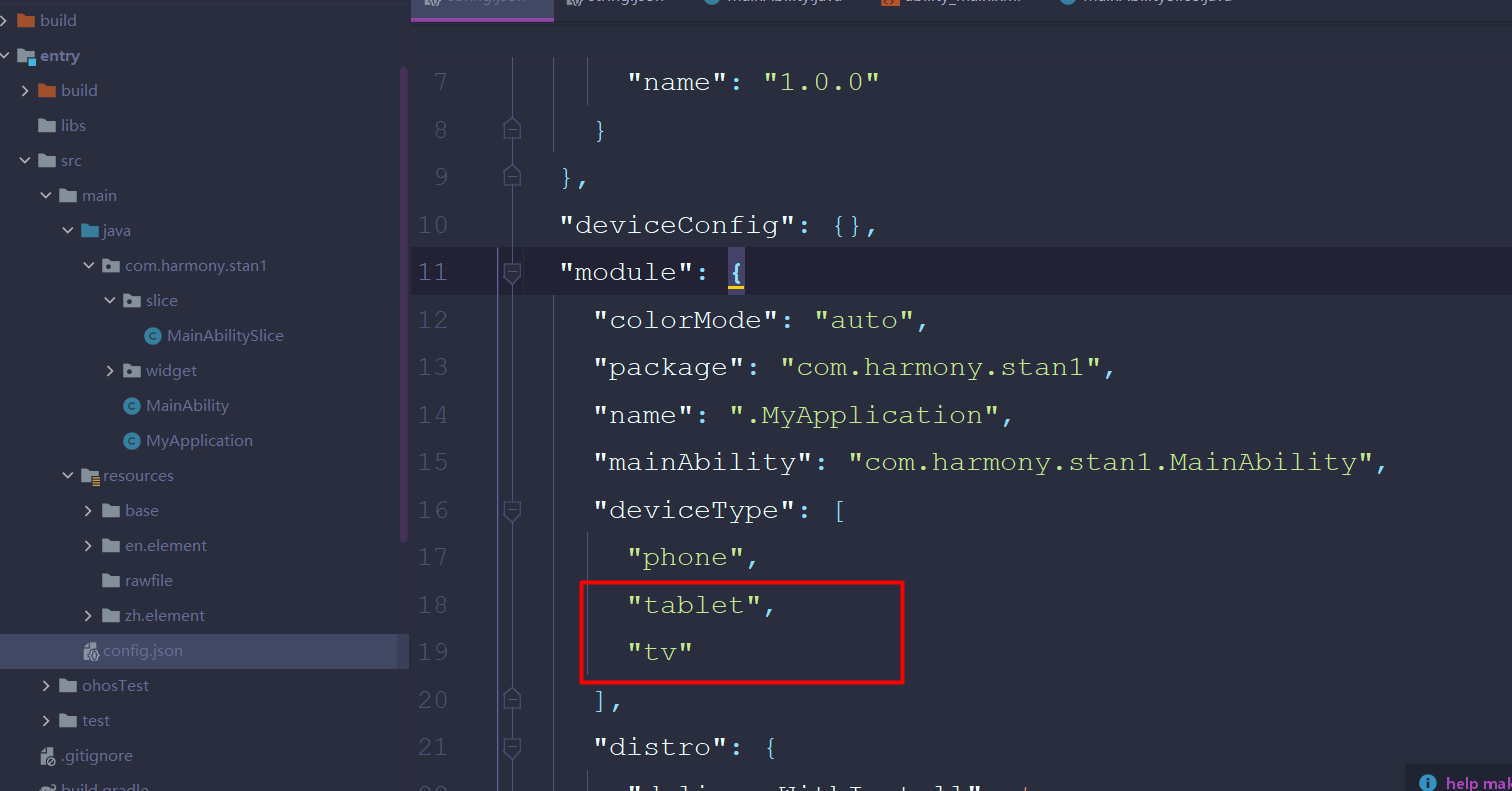Image resolution: width=1512 pixels, height=791 pixels.
Task: Fold the distro block at line 21
Action: [512, 747]
